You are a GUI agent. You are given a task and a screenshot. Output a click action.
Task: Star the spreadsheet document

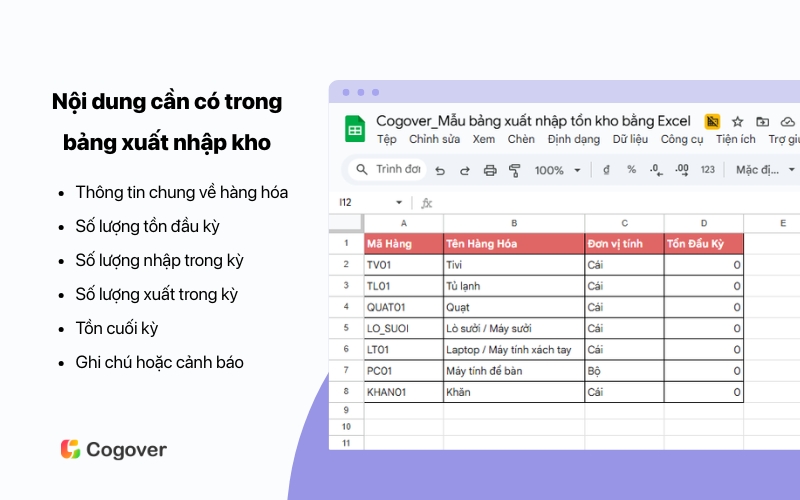tap(737, 122)
